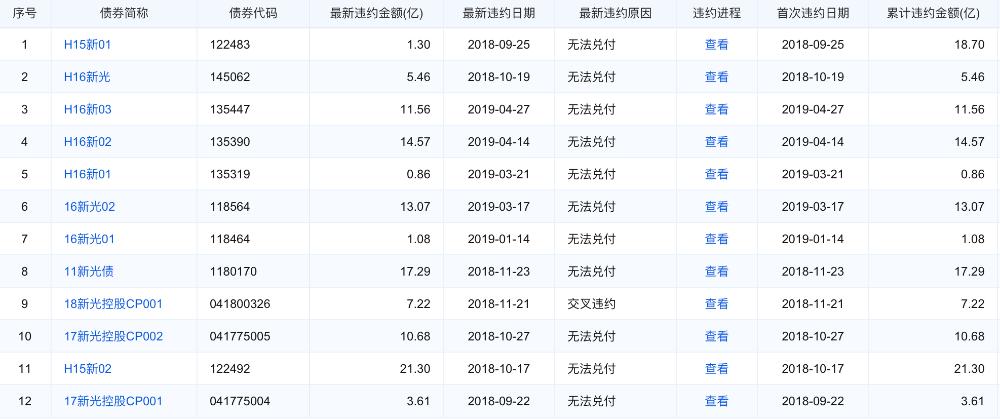
Task: Click first default date 2018-09-22
Action: [812, 401]
